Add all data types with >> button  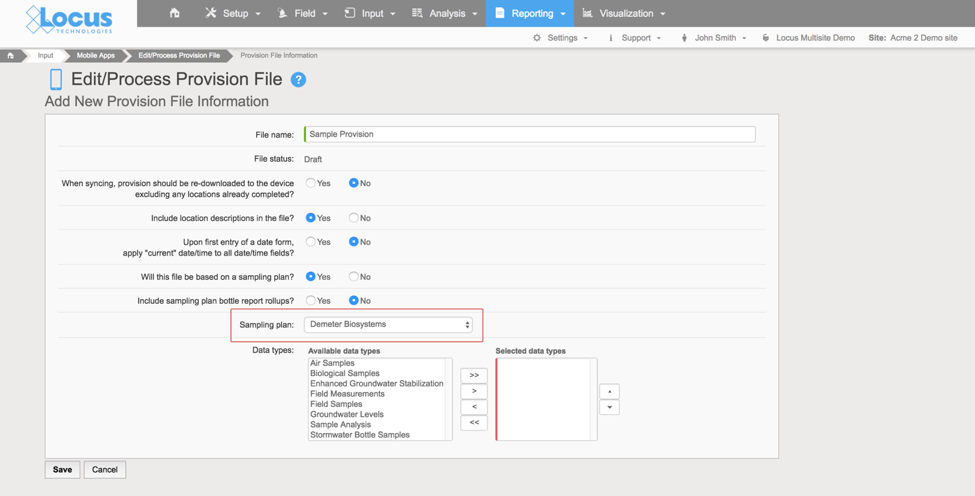(x=474, y=375)
